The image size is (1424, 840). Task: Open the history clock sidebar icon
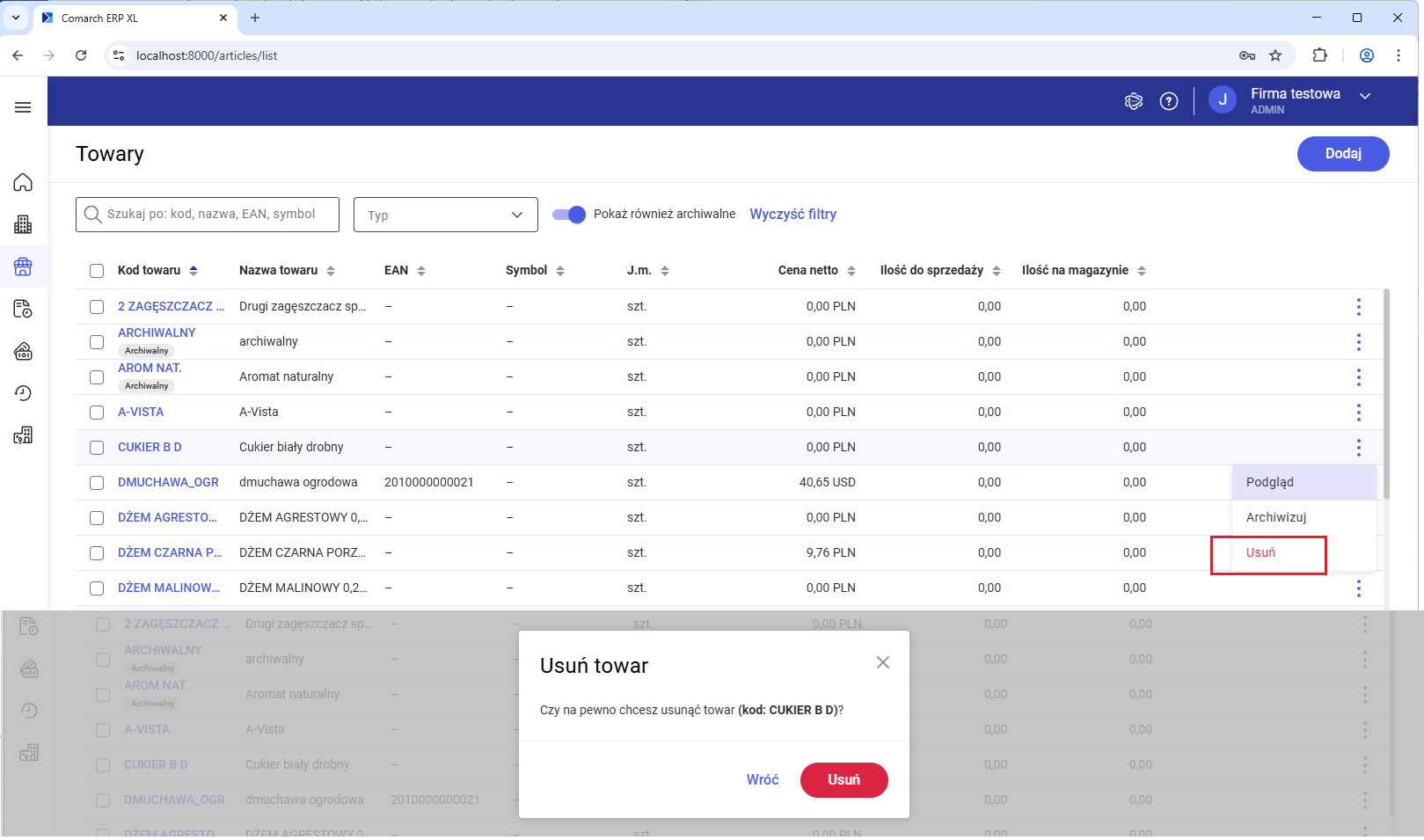pos(23,393)
